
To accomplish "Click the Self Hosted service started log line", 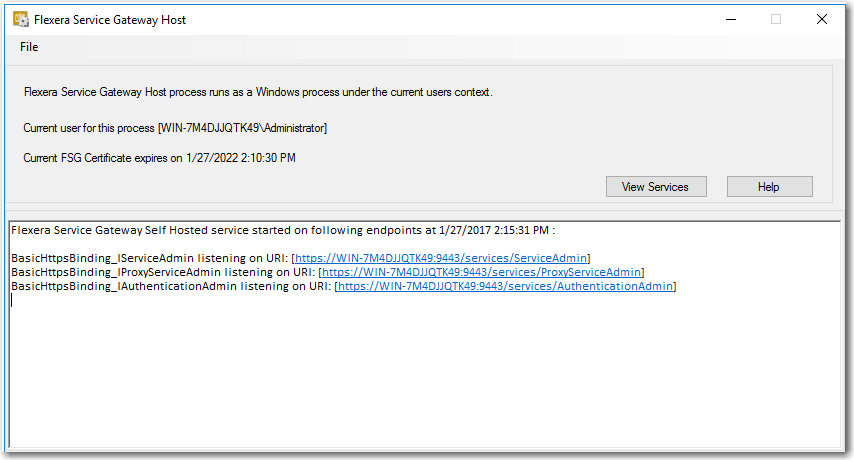I will [x=283, y=230].
